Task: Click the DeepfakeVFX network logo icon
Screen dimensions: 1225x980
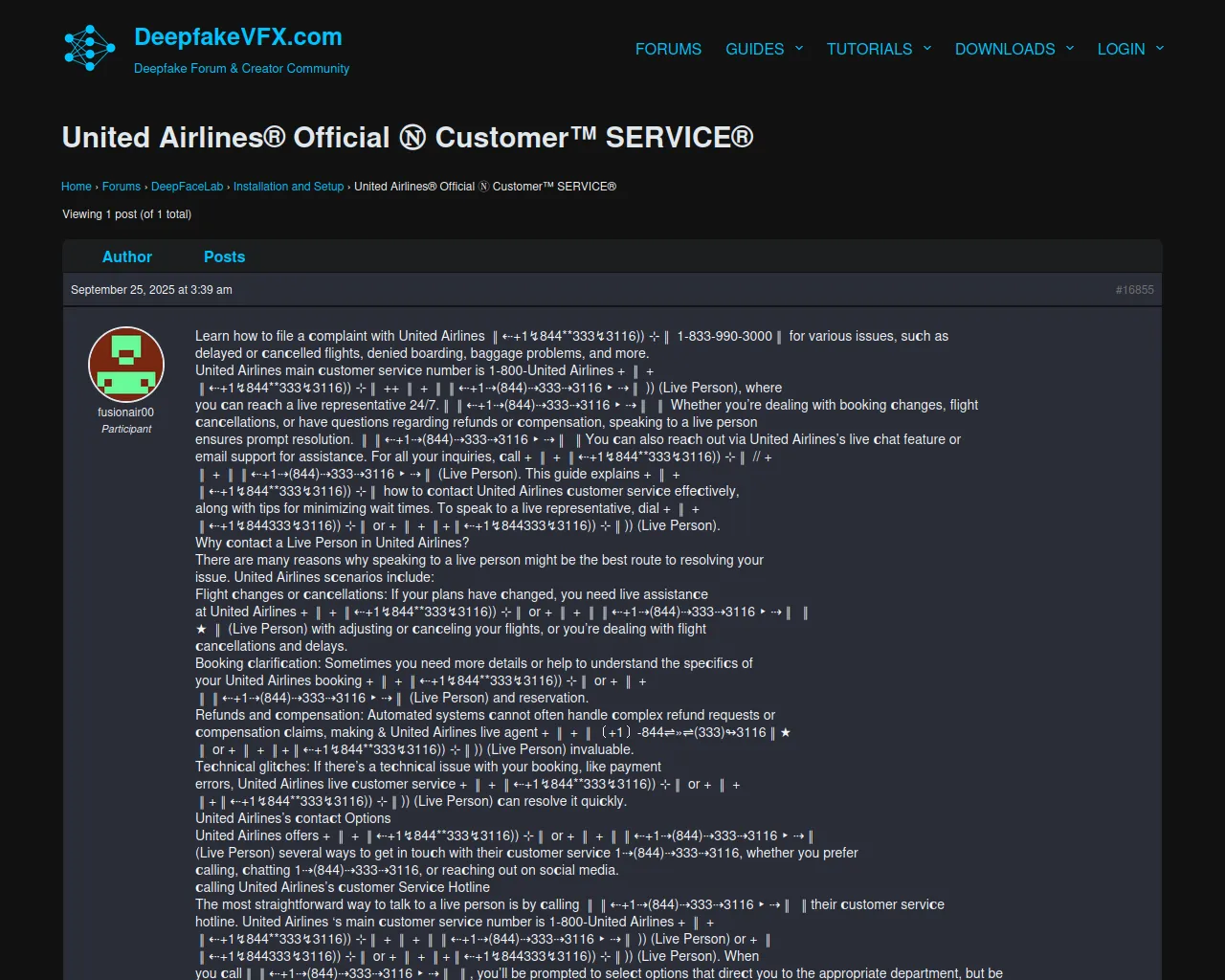Action: coord(89,48)
